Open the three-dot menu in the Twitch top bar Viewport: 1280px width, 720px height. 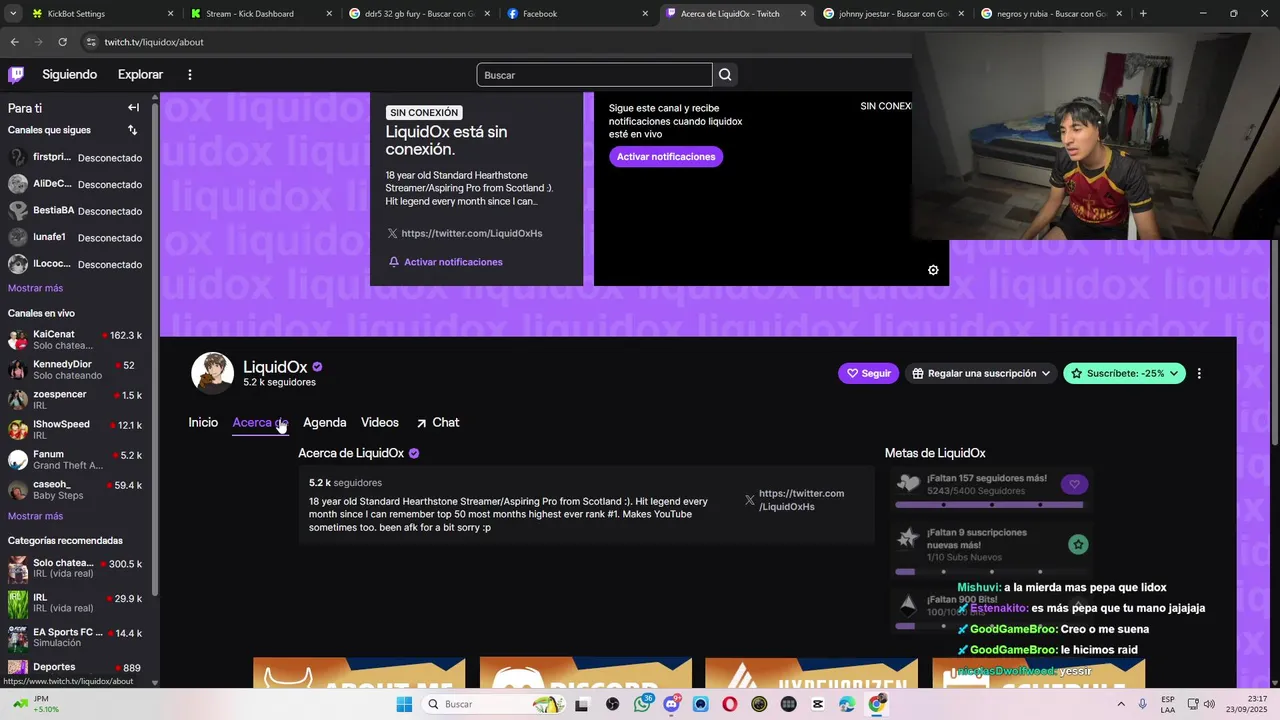pos(190,75)
